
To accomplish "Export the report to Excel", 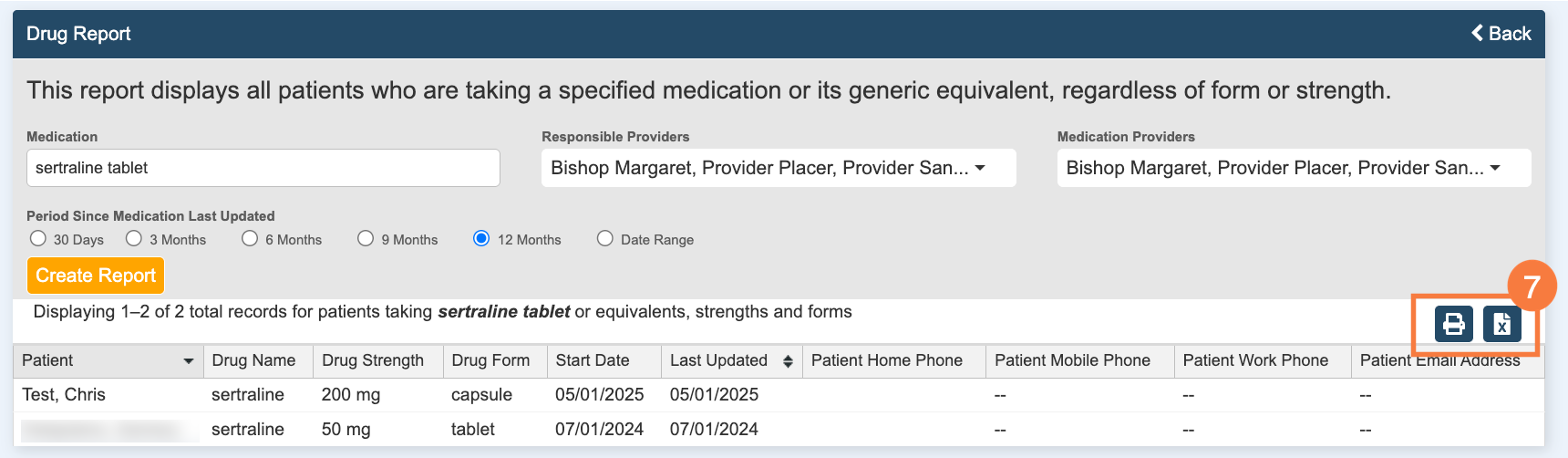I will tap(1501, 324).
